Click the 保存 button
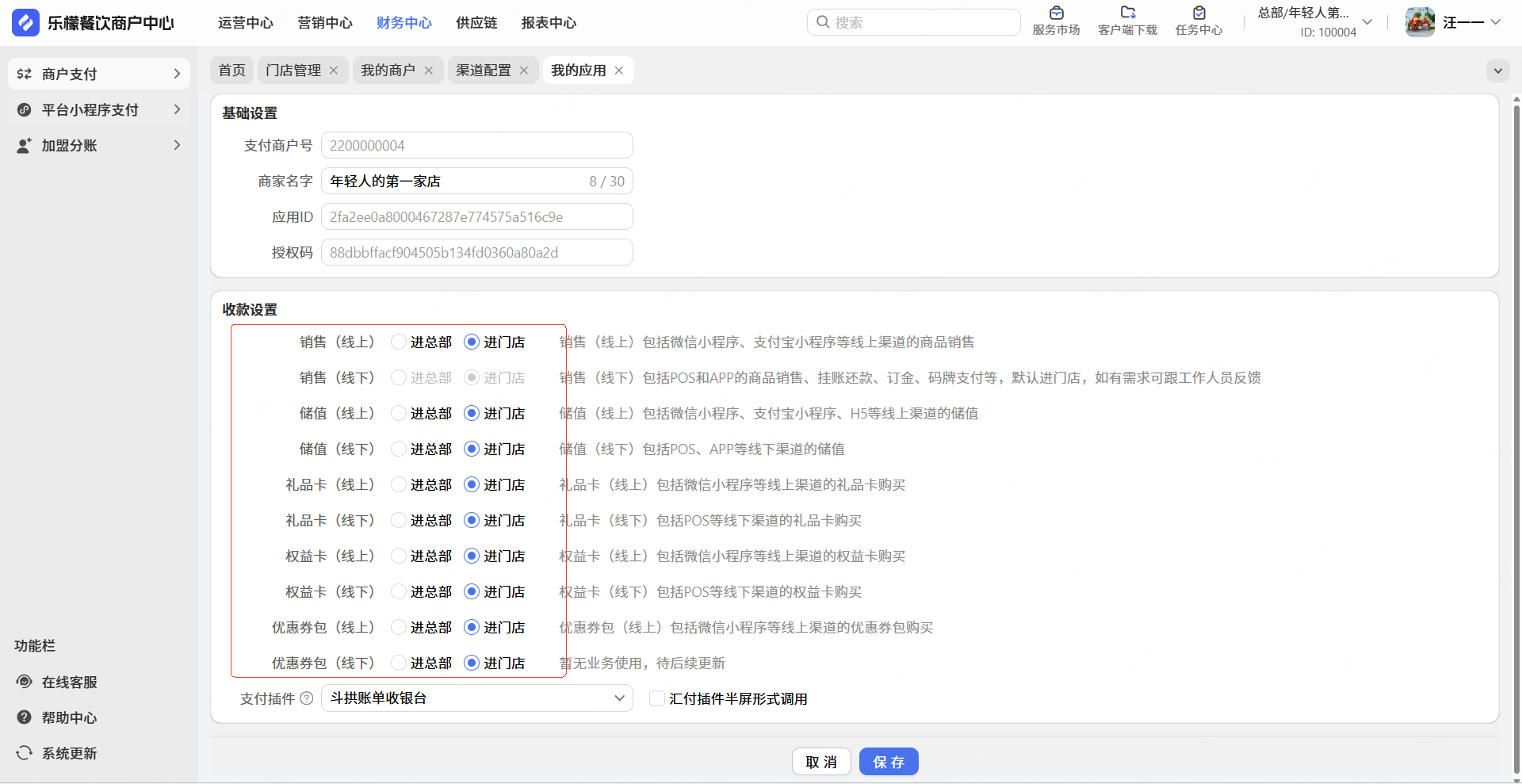This screenshot has height=784, width=1522. [889, 762]
